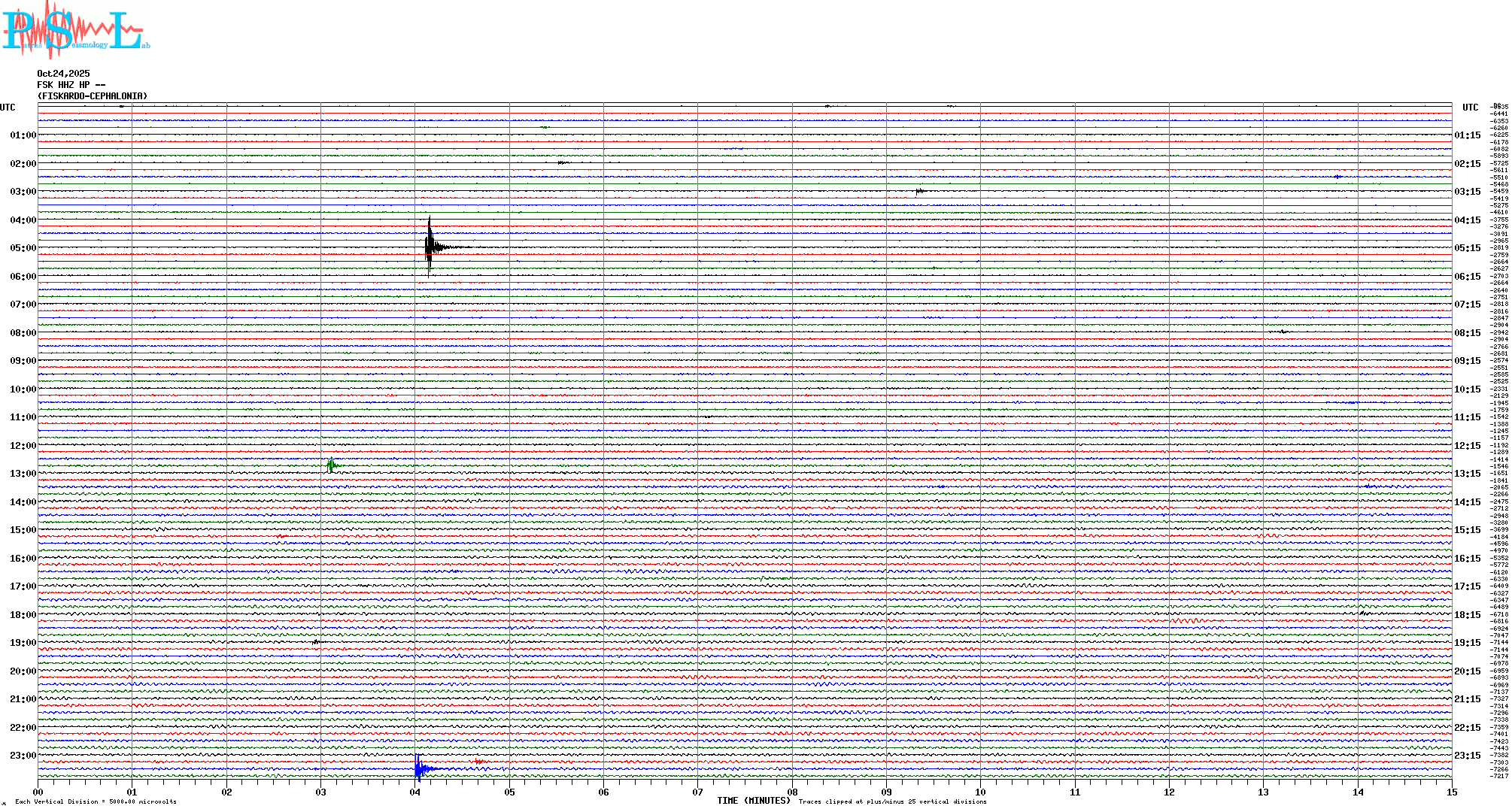Click the Each Vertical Division scale note
Screen dimensions: 1512x812
click(x=96, y=801)
